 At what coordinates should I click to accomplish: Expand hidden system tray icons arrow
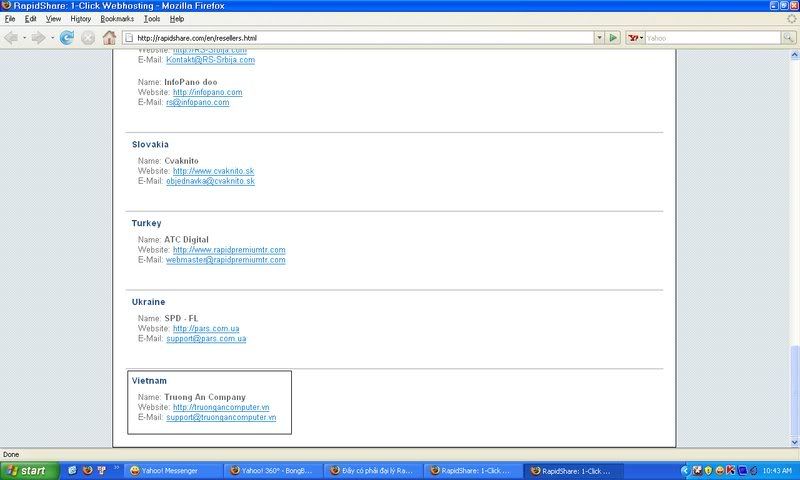(685, 471)
